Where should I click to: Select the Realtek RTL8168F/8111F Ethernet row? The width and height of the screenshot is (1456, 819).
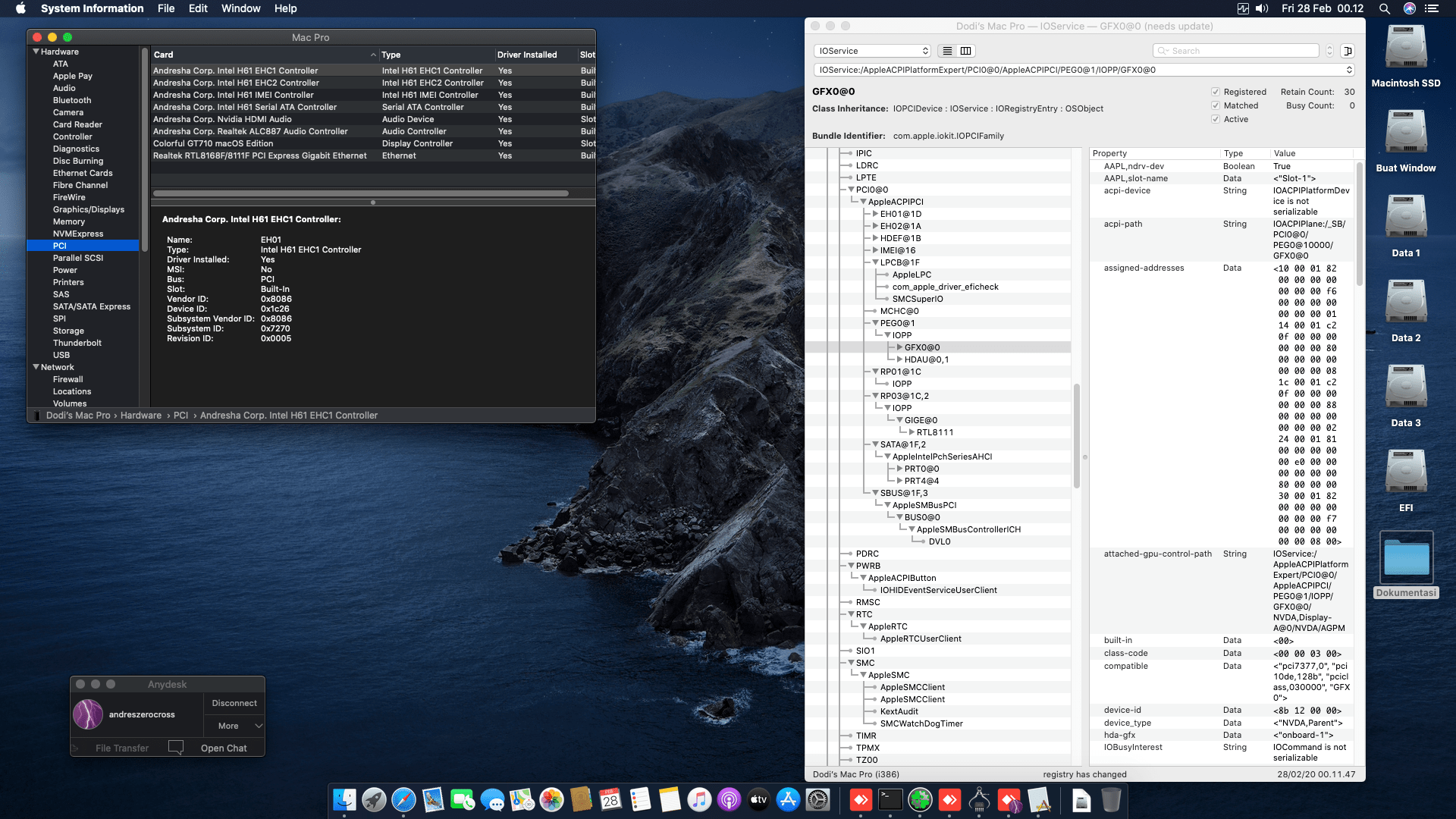(x=373, y=155)
